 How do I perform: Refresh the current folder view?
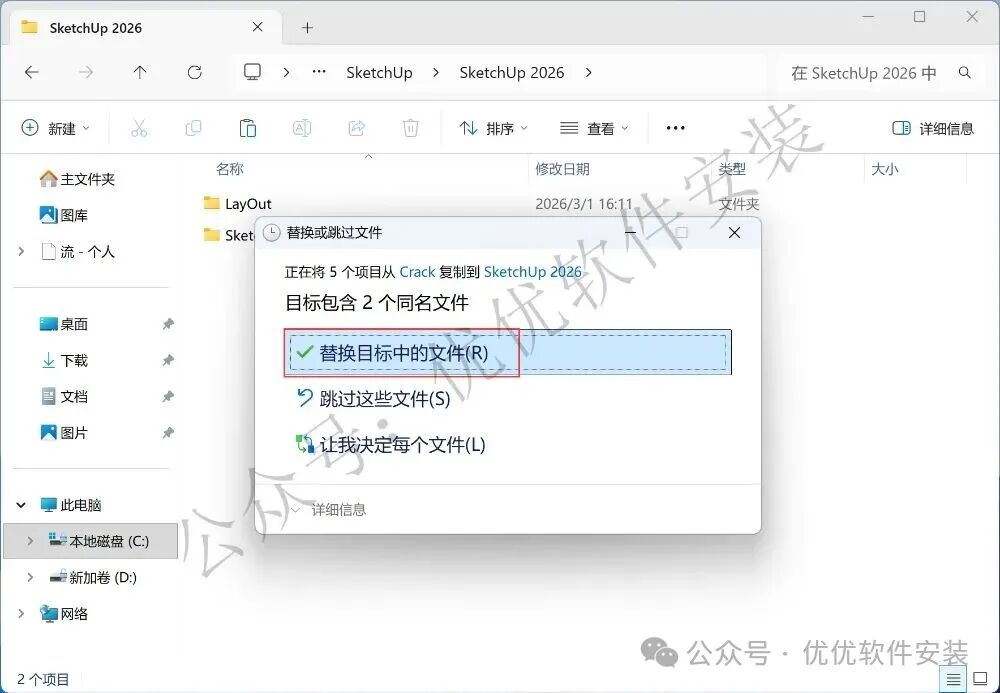click(x=195, y=73)
